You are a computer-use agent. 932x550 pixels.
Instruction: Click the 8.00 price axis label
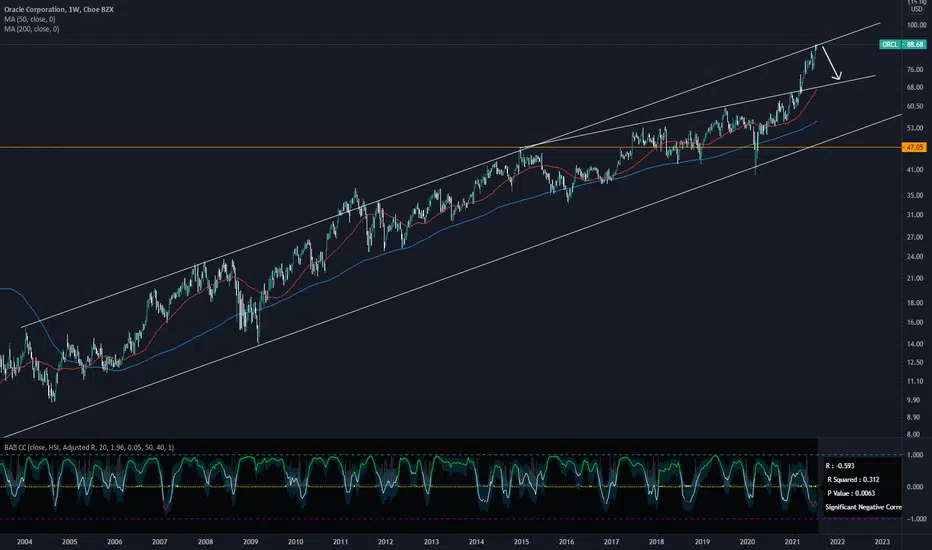point(914,434)
